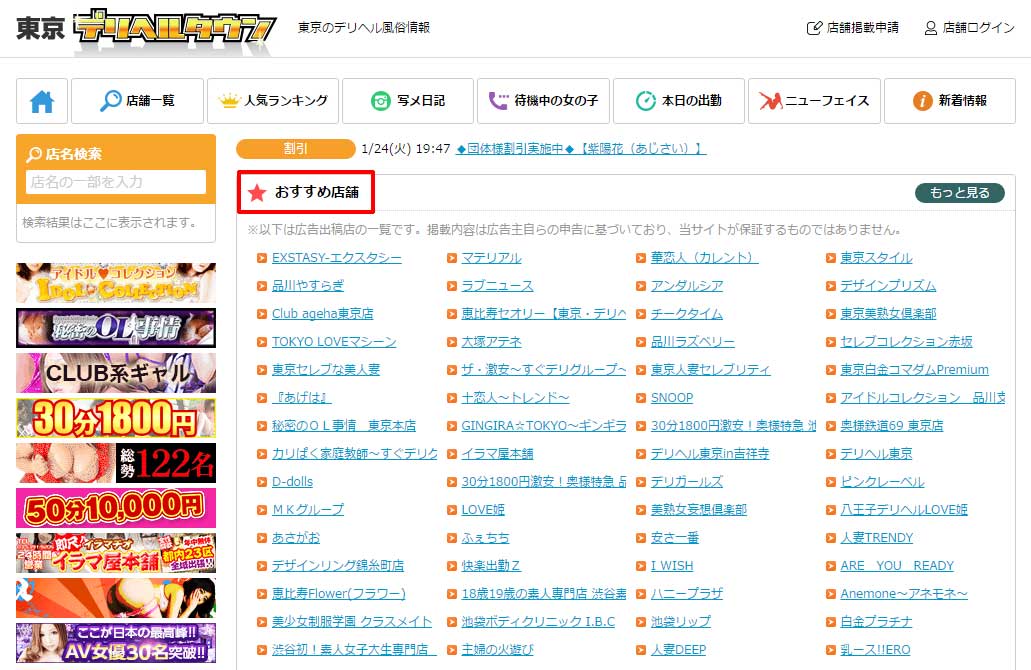This screenshot has height=670, width=1031.
Task: Open 店舗一覧 shop list tab
Action: tap(137, 101)
